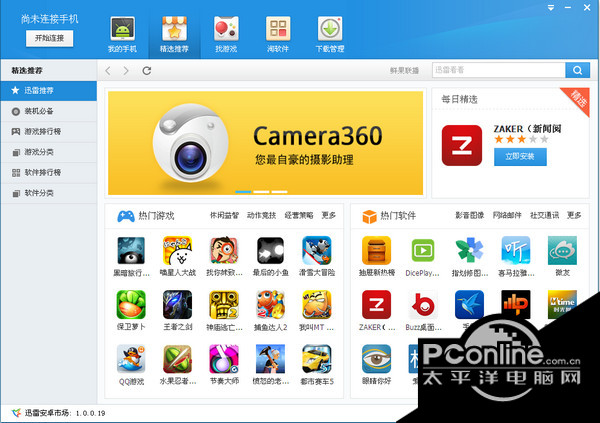Open 游戏排行榜 in the sidebar
600x423 pixels.
pyautogui.click(x=49, y=132)
